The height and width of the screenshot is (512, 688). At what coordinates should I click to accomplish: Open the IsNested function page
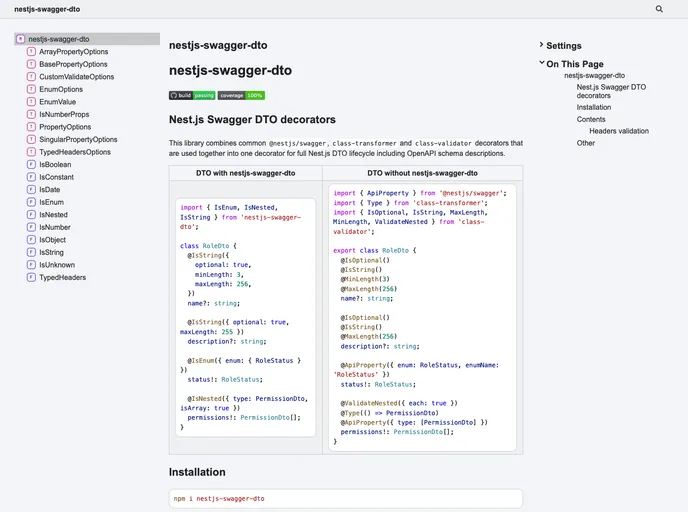click(x=54, y=215)
